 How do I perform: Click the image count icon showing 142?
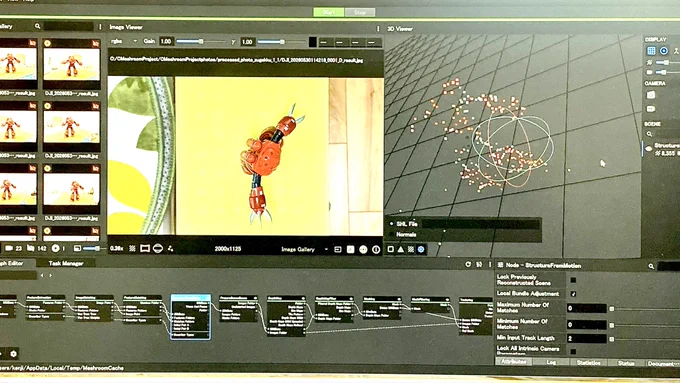(x=30, y=249)
